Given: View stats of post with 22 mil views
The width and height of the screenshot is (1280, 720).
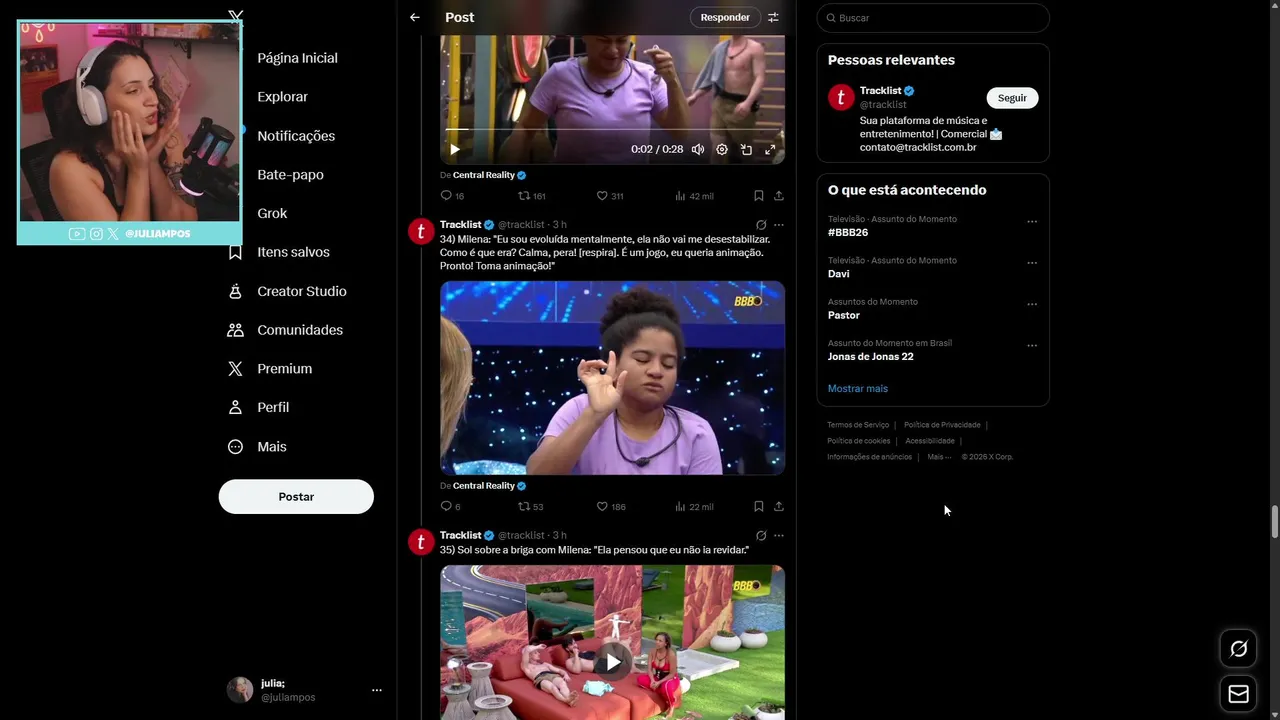Looking at the screenshot, I should point(694,507).
